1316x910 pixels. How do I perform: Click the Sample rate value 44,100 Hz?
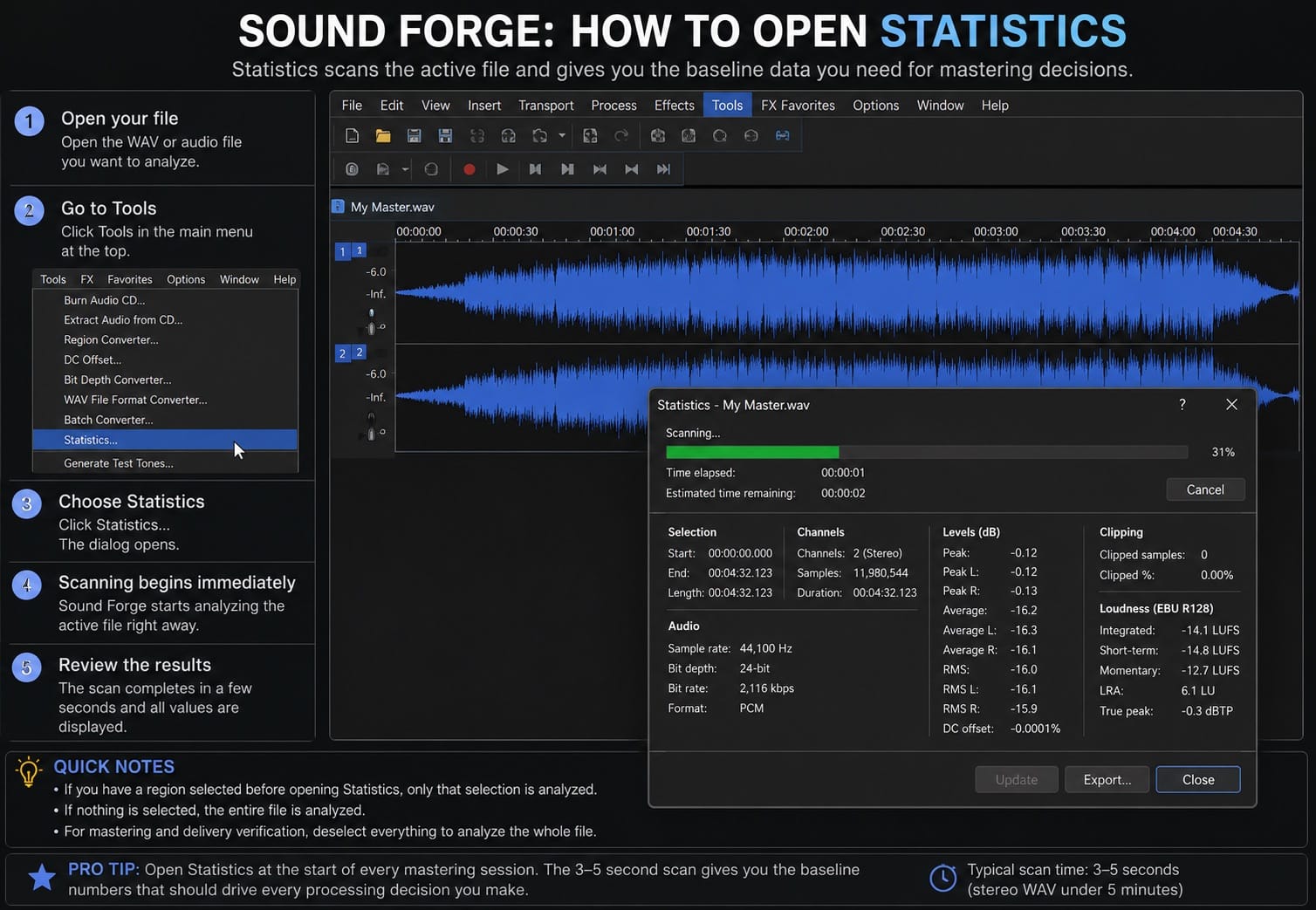pos(766,648)
